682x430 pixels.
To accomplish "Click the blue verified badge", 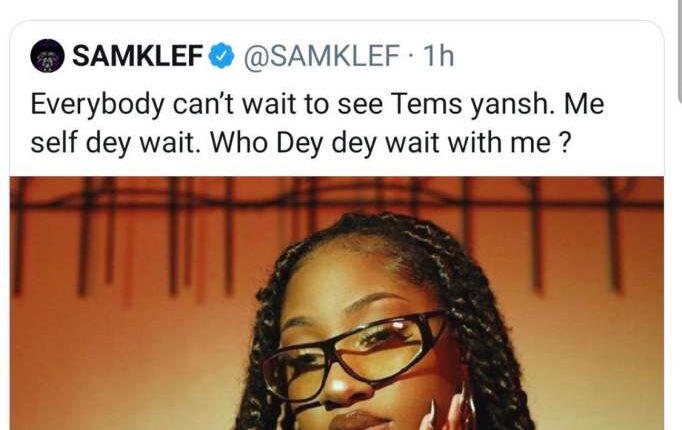I will (x=222, y=56).
